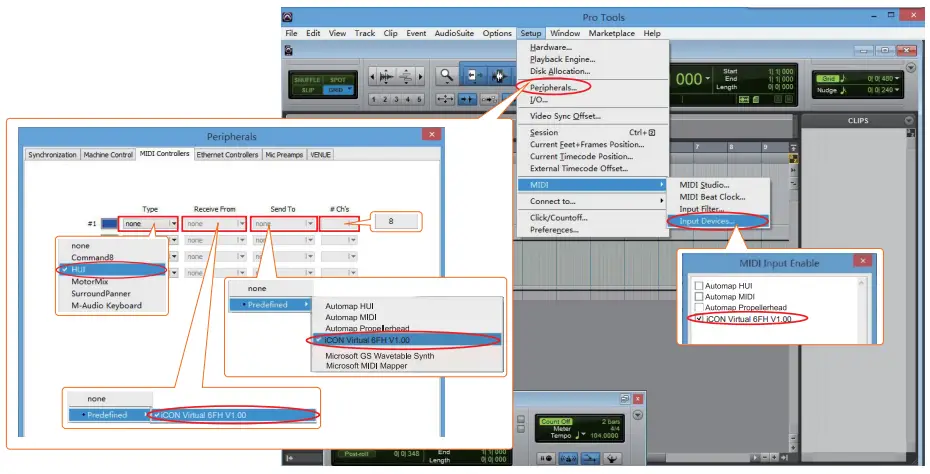Select MotorMix in Type list
This screenshot has width=930, height=474.
click(90, 282)
